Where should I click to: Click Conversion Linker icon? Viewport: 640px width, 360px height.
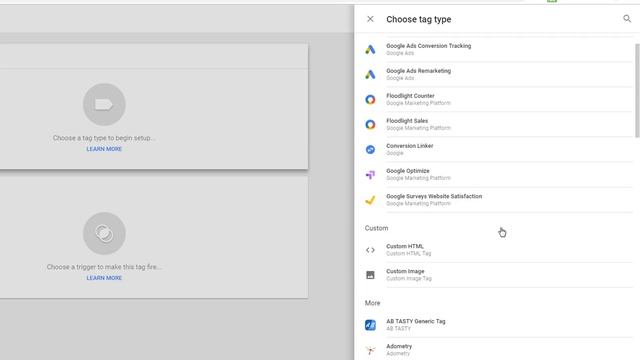(x=370, y=149)
